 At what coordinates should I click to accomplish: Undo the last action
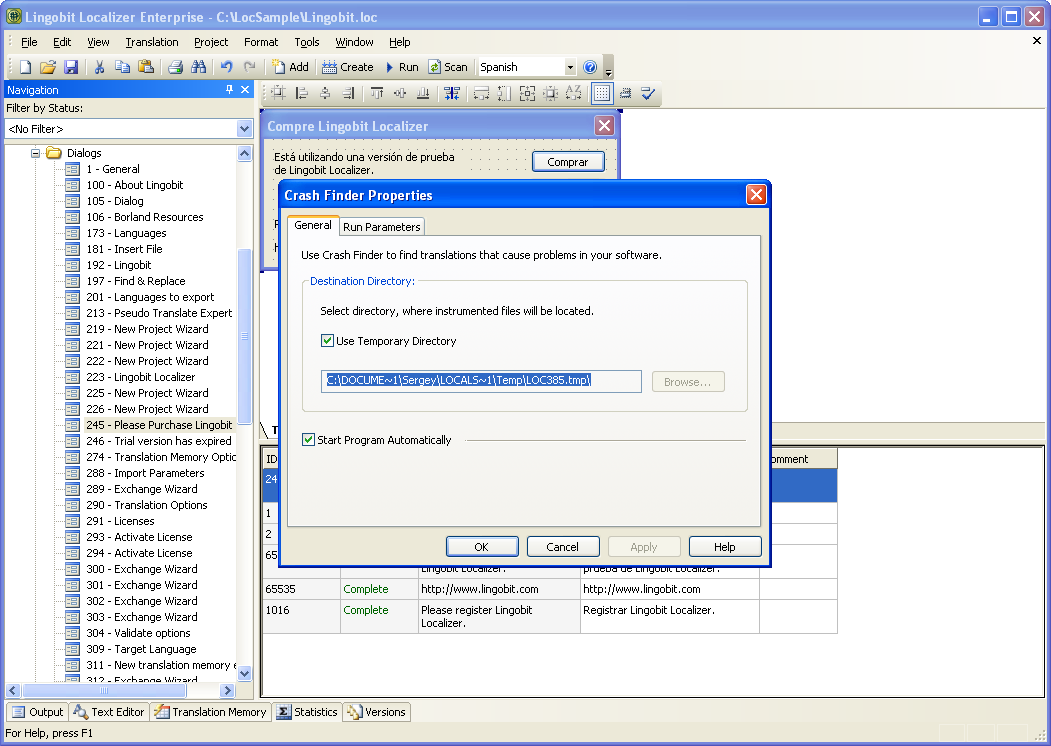coord(227,67)
